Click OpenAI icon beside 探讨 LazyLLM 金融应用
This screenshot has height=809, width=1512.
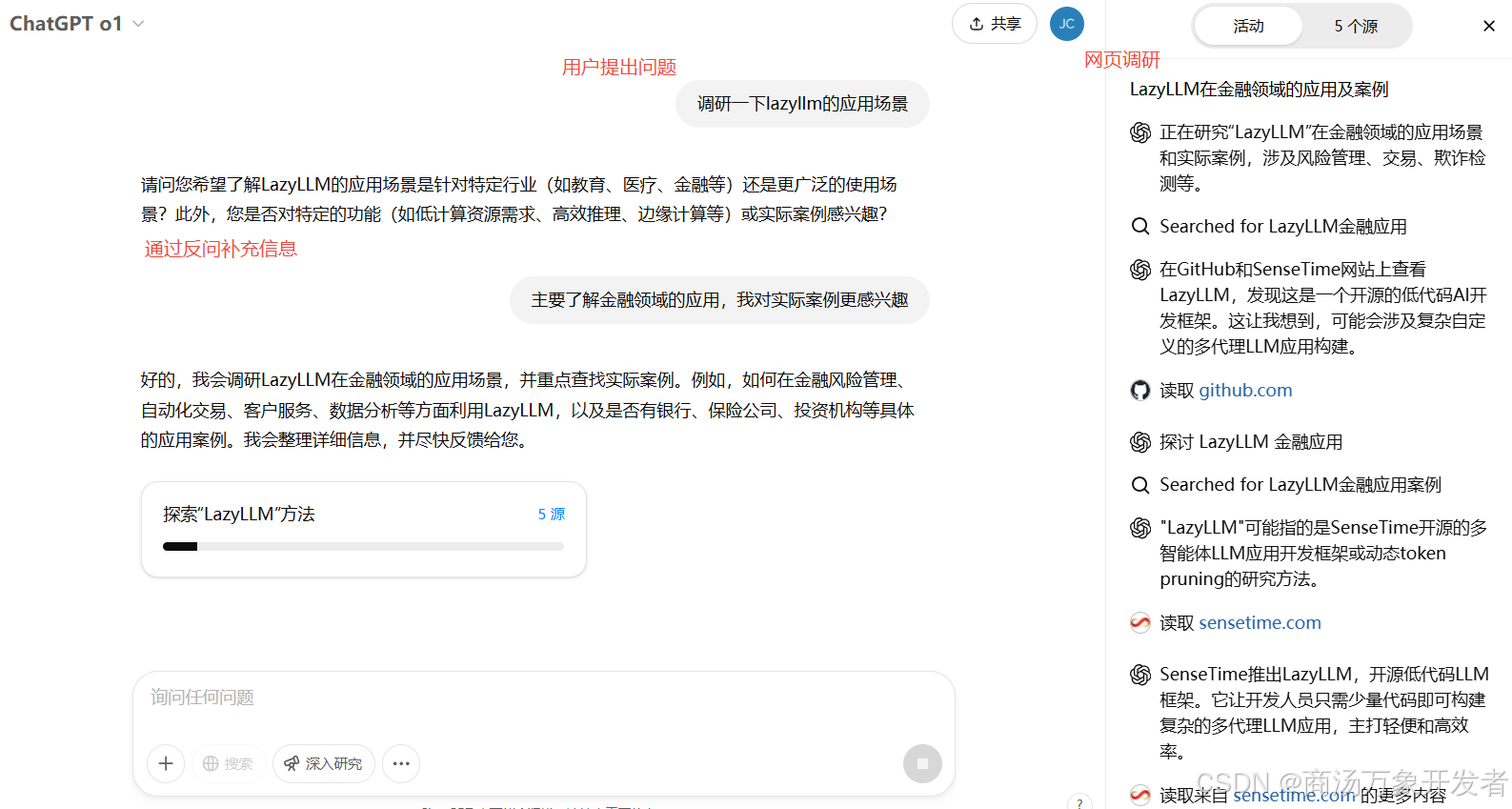(x=1140, y=442)
